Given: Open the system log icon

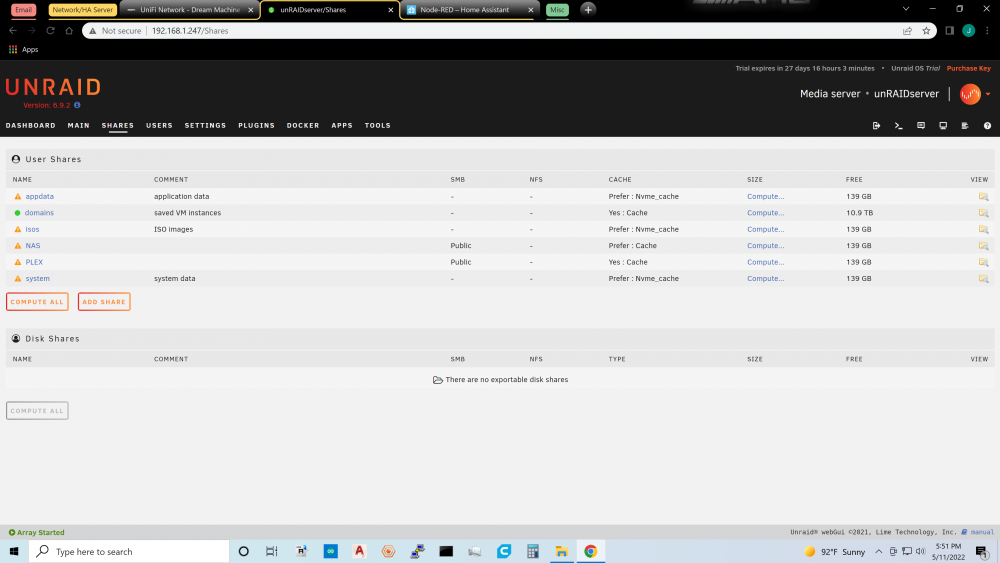Looking at the screenshot, I should pyautogui.click(x=965, y=126).
